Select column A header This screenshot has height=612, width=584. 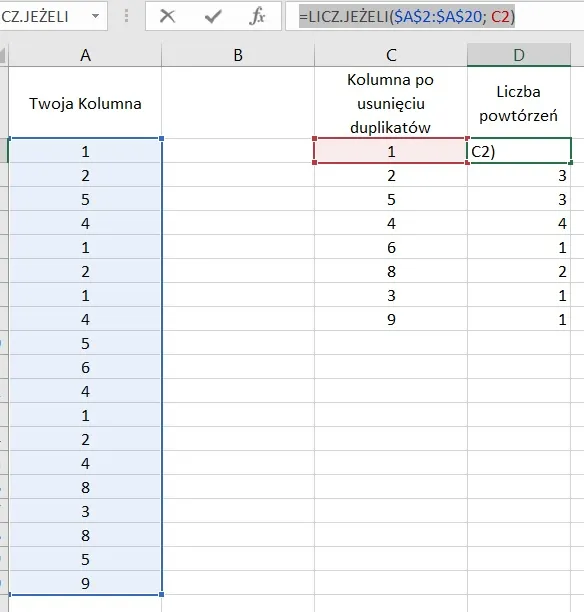(85, 55)
